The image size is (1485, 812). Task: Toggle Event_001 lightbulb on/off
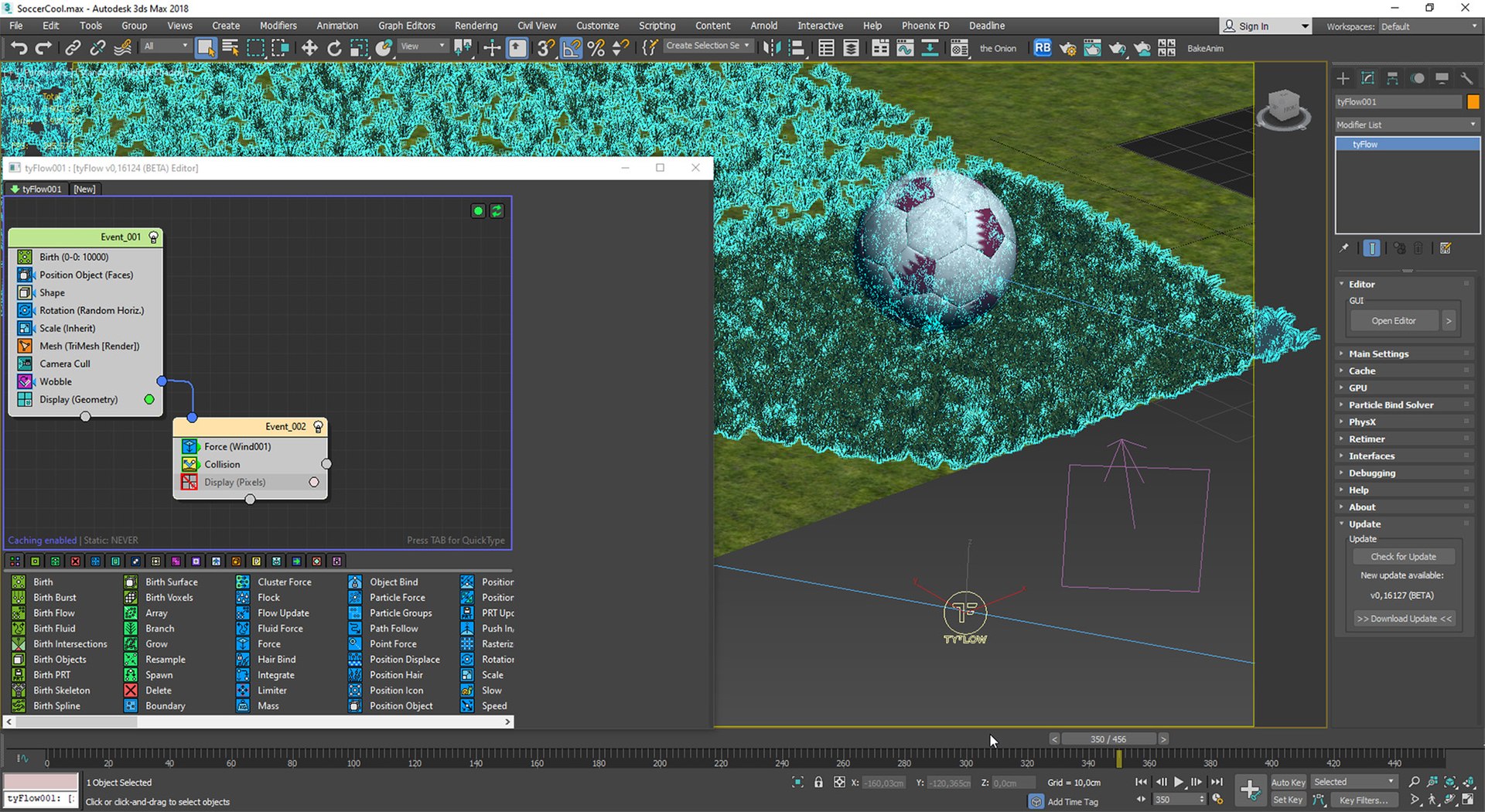[x=153, y=237]
